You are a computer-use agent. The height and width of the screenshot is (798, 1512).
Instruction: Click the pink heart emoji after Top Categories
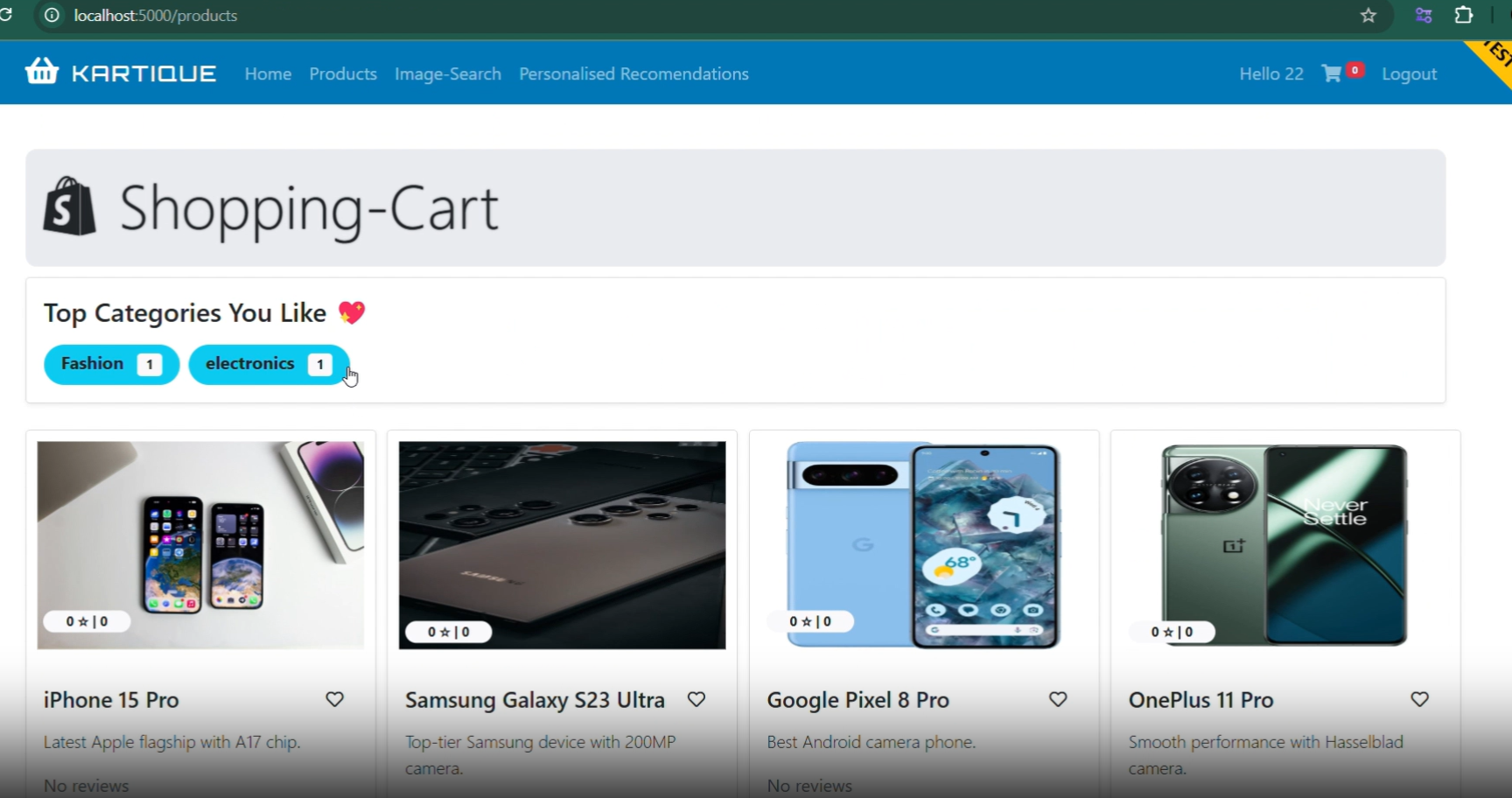pos(352,312)
